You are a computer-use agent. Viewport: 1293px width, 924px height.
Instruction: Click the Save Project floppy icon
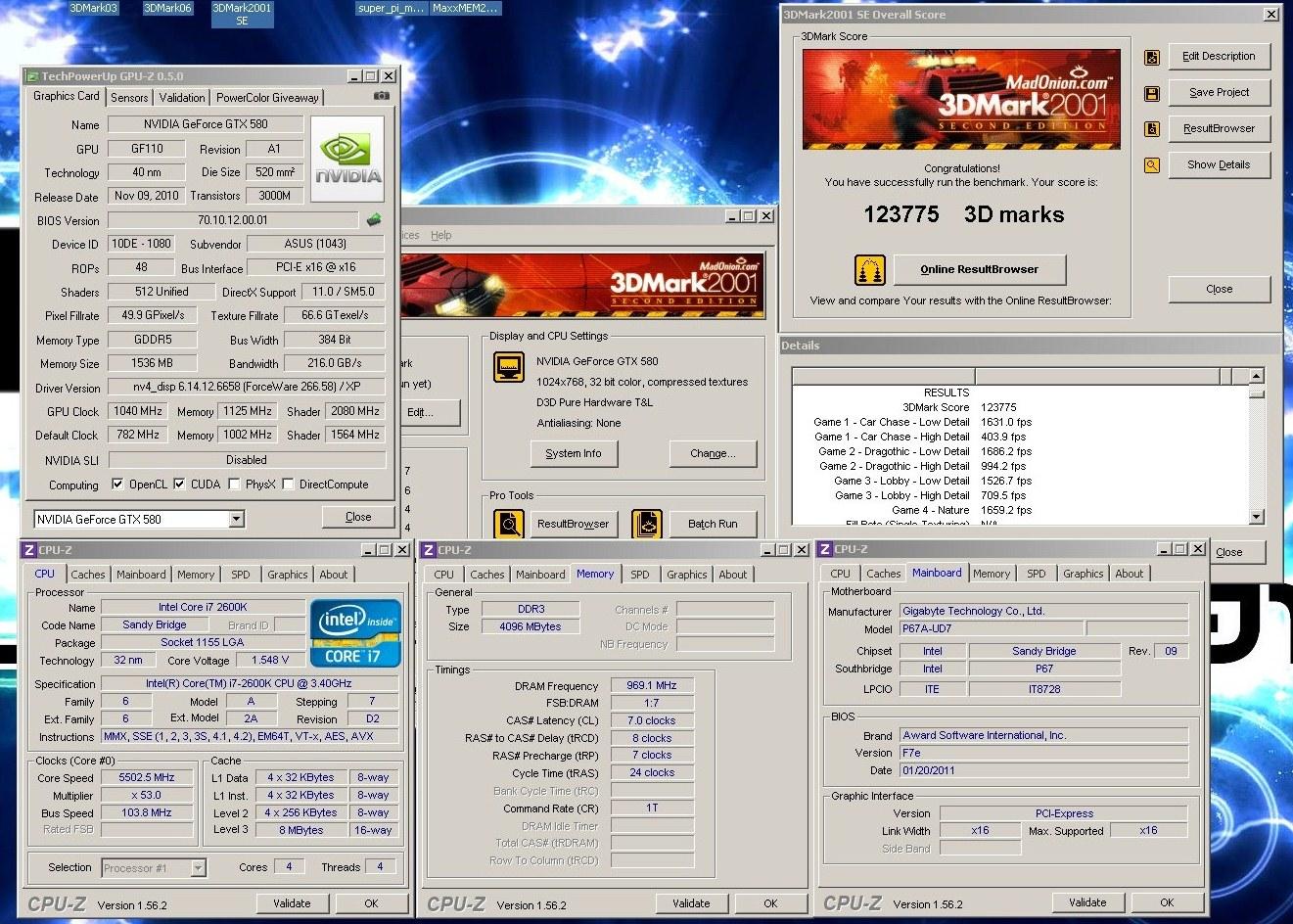(x=1152, y=93)
